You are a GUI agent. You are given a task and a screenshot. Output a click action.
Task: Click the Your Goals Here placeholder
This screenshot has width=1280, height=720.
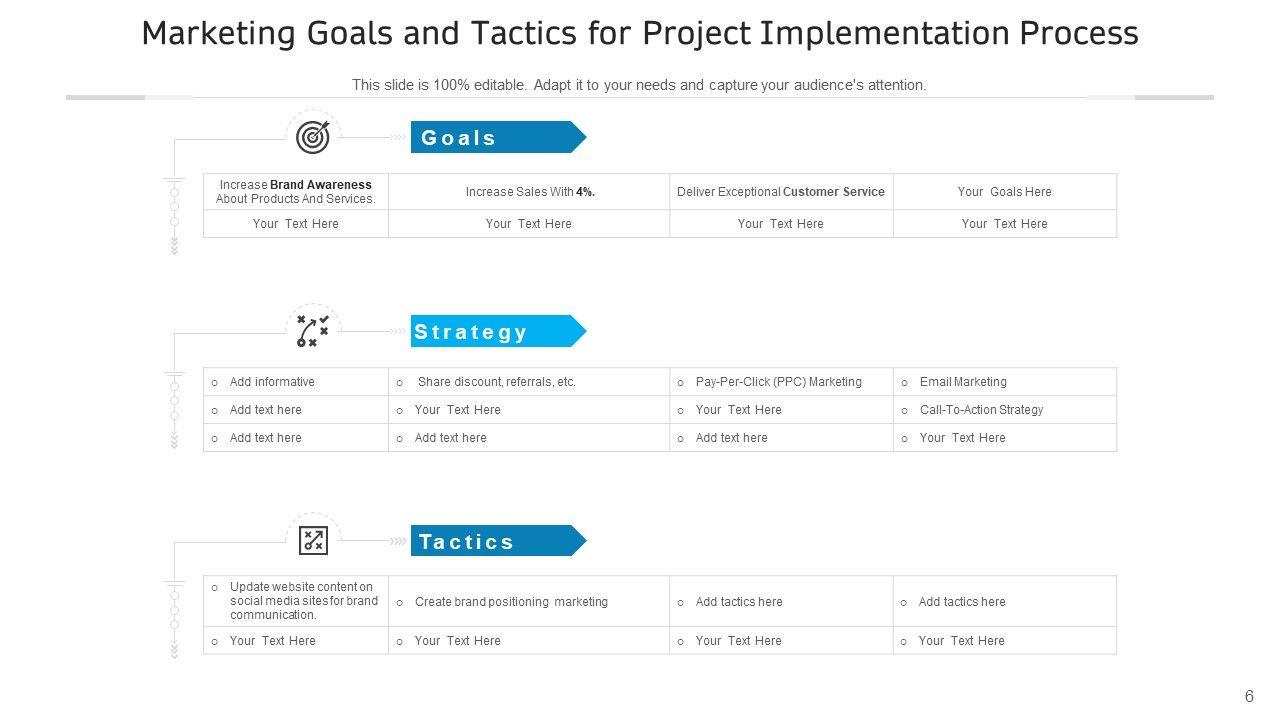click(x=1004, y=192)
